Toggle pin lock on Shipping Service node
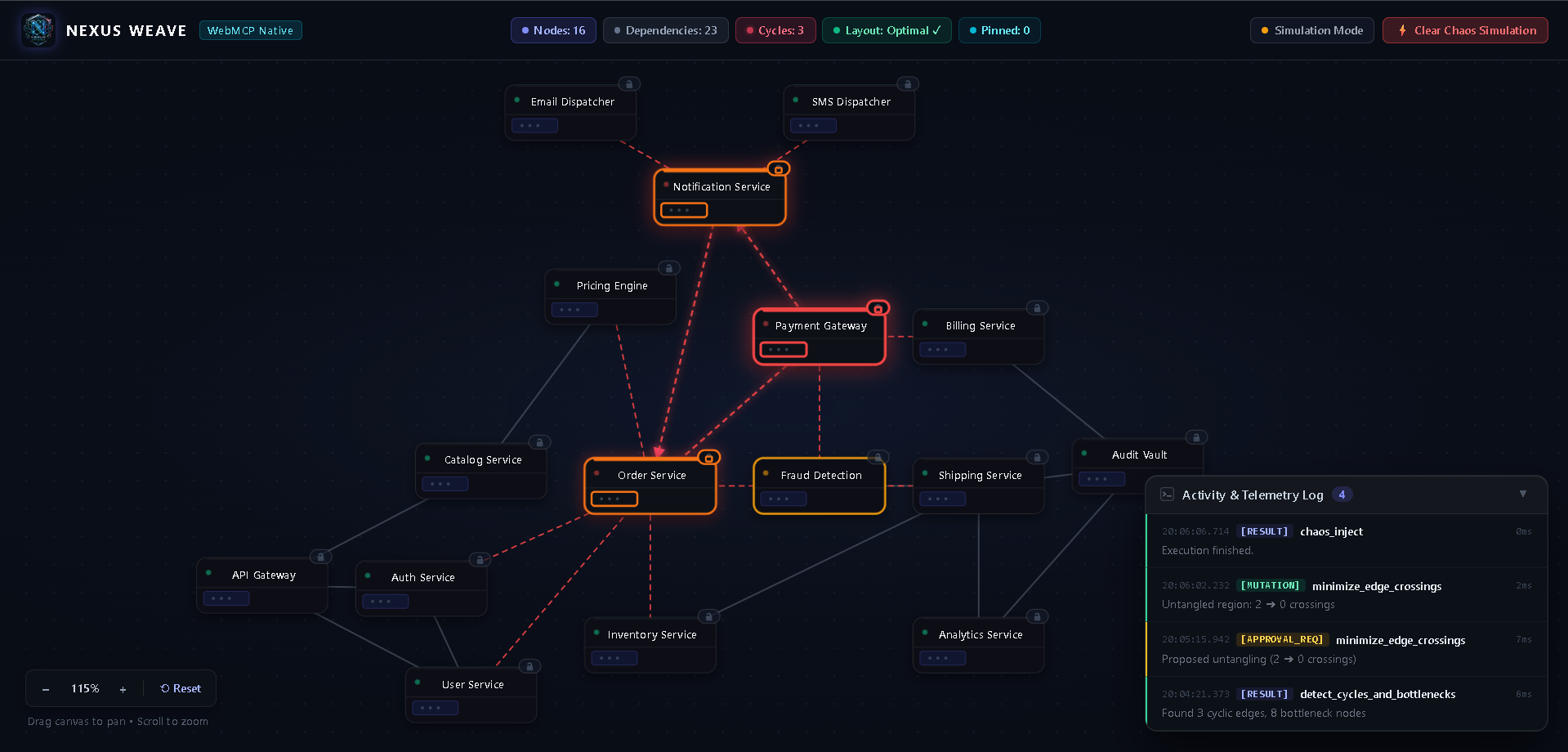 click(x=1038, y=458)
